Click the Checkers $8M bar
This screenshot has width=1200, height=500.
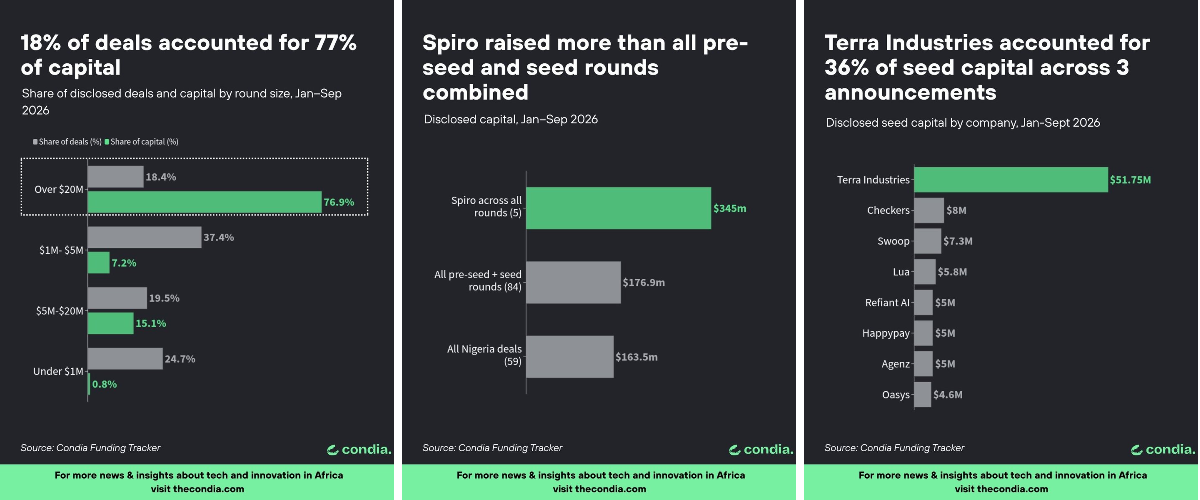pyautogui.click(x=929, y=210)
